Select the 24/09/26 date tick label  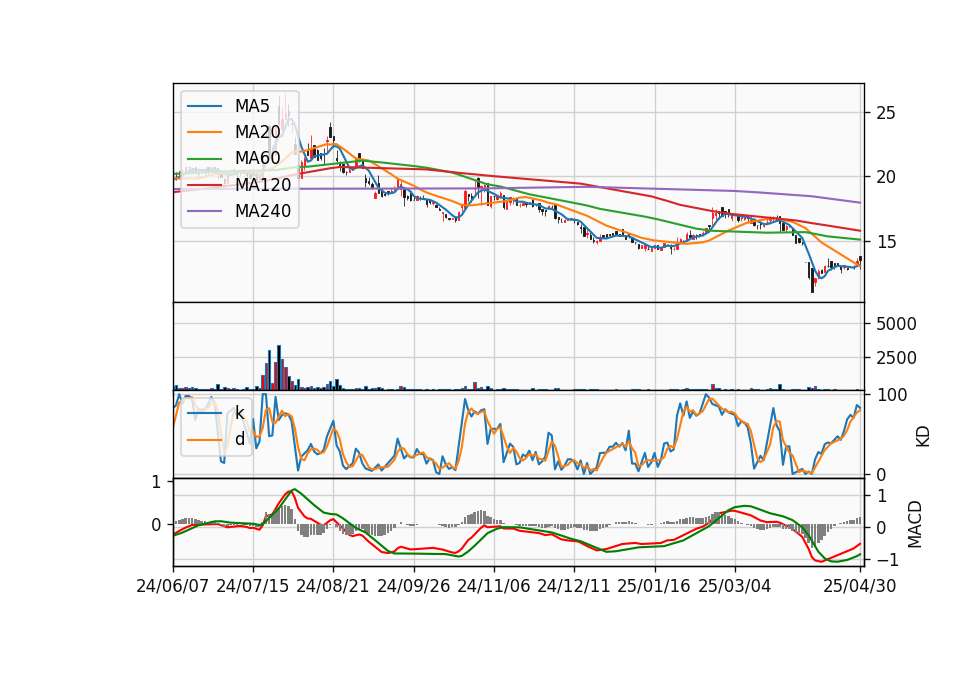point(413,586)
